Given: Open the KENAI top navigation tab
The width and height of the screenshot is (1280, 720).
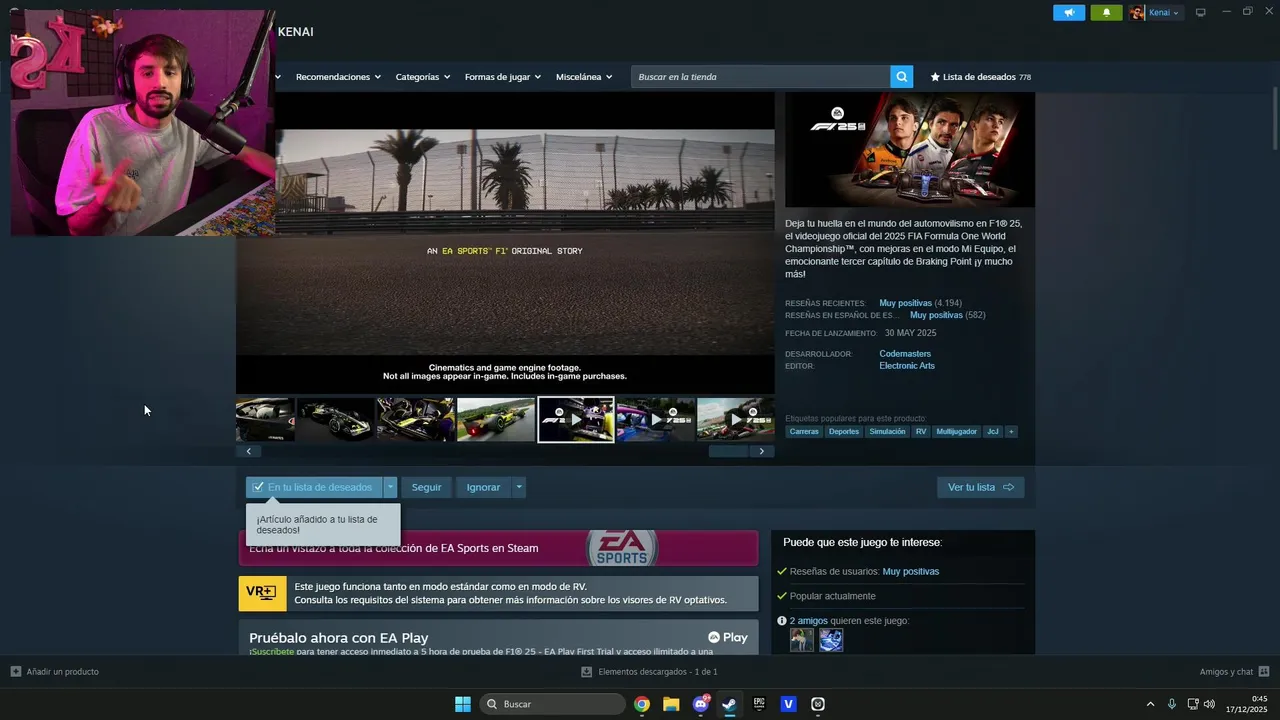Looking at the screenshot, I should [x=296, y=32].
